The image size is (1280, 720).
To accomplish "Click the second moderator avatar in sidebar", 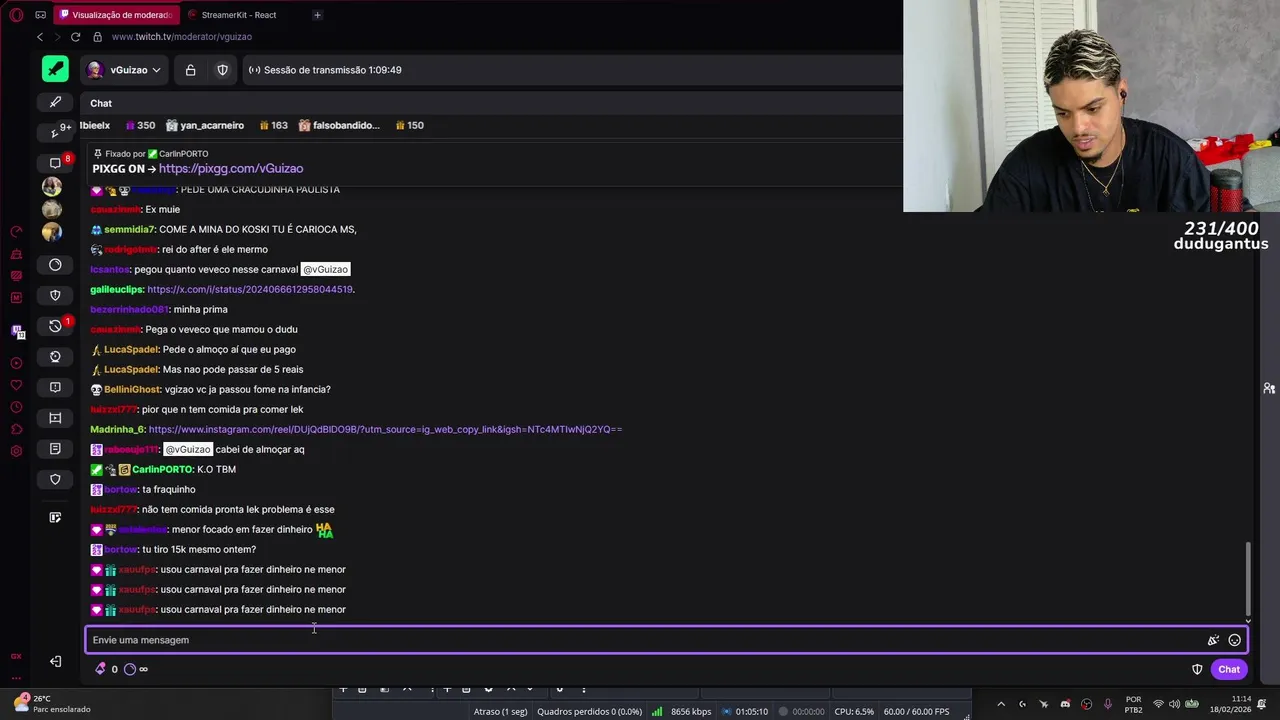I will tap(52, 209).
